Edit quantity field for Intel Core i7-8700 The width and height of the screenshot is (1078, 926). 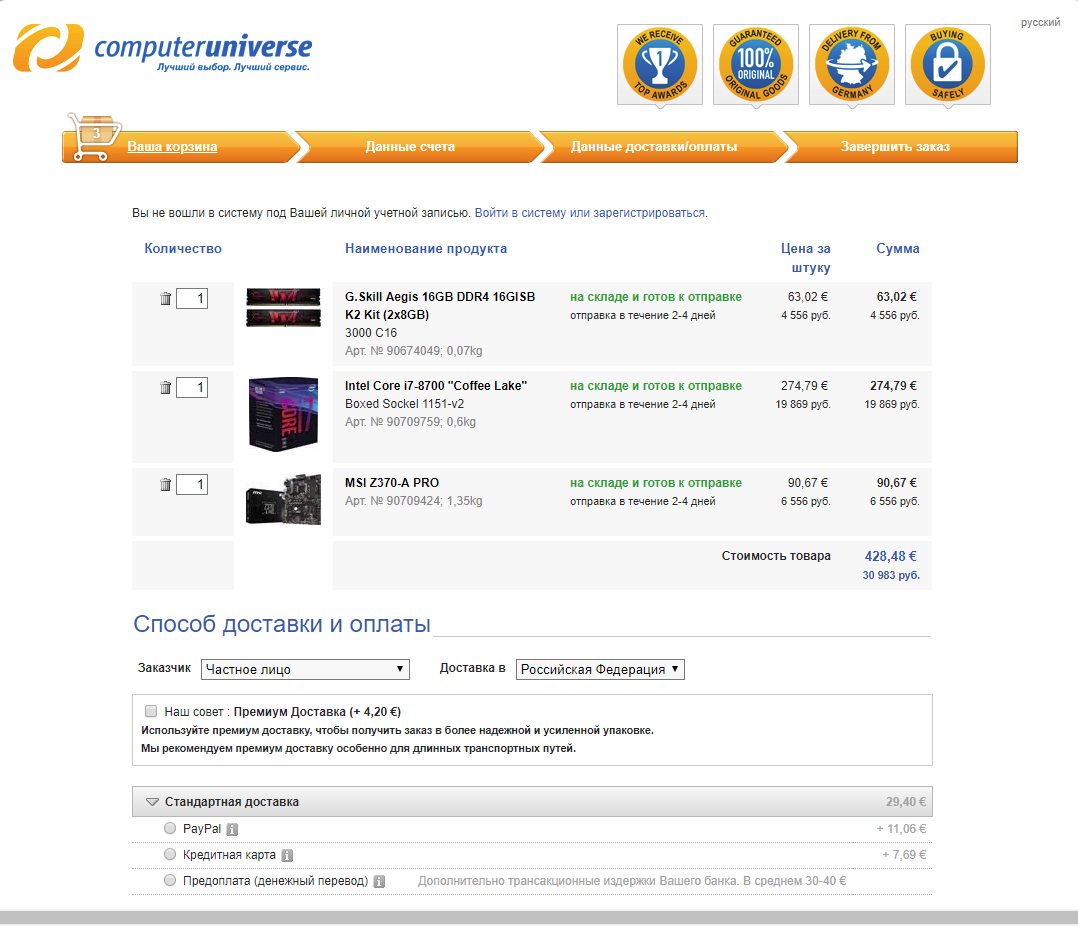192,388
